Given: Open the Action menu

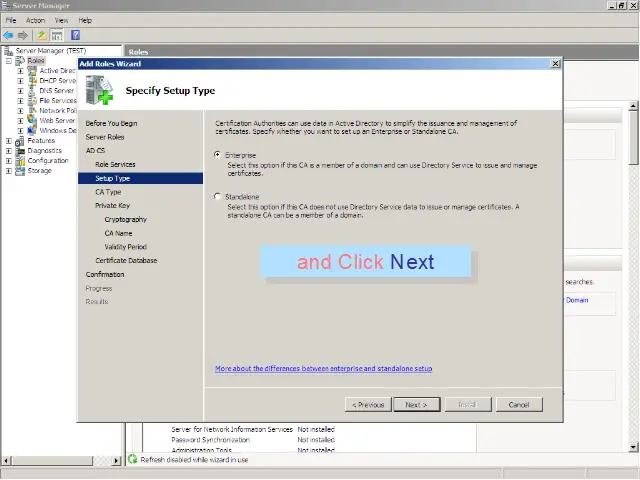Looking at the screenshot, I should pos(36,20).
